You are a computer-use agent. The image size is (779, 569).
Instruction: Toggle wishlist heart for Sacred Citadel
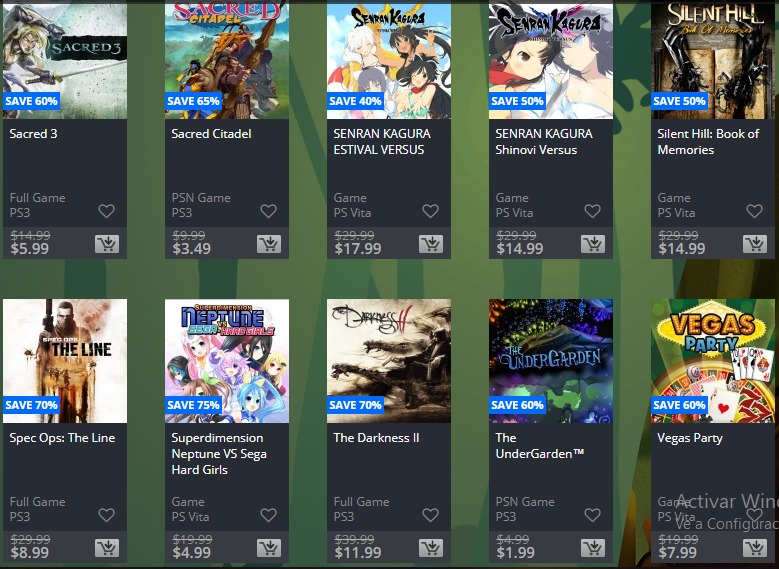(268, 211)
